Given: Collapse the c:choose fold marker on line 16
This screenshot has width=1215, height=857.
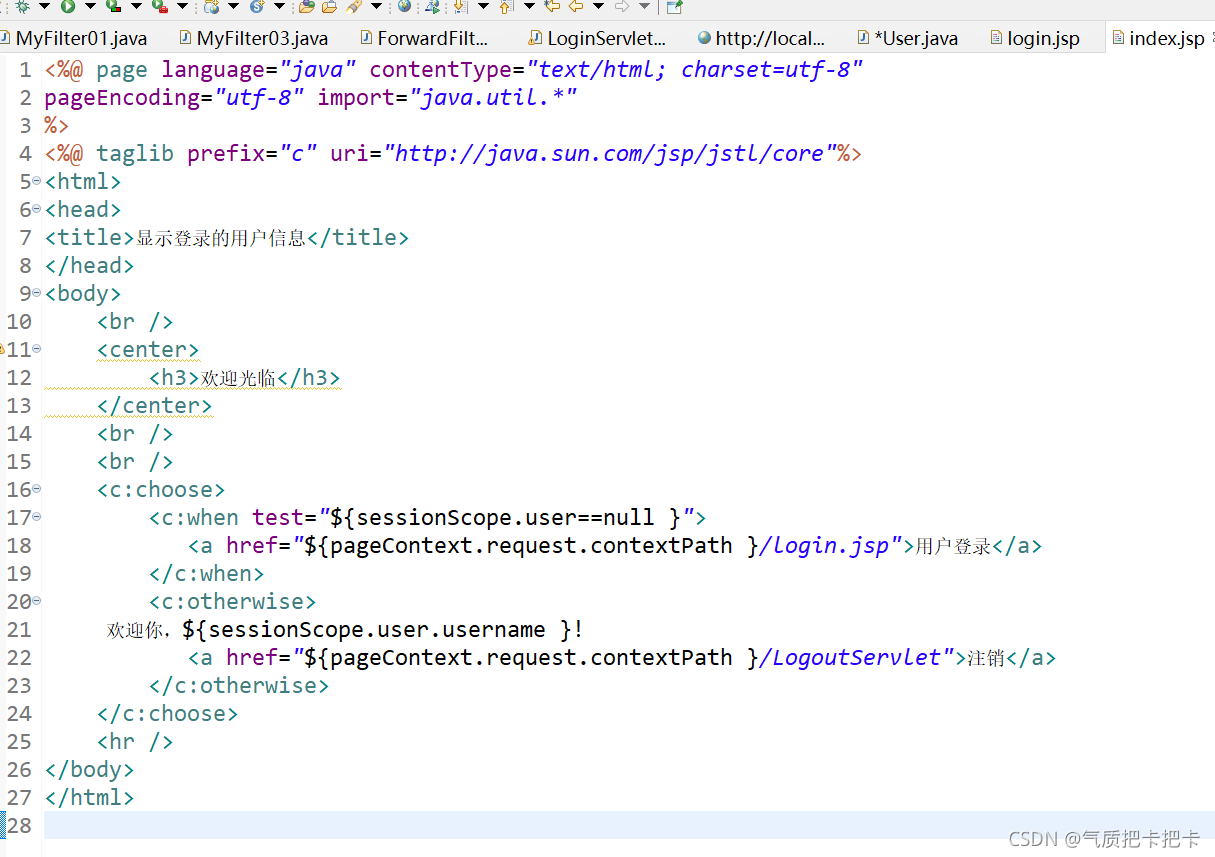Looking at the screenshot, I should (37, 489).
